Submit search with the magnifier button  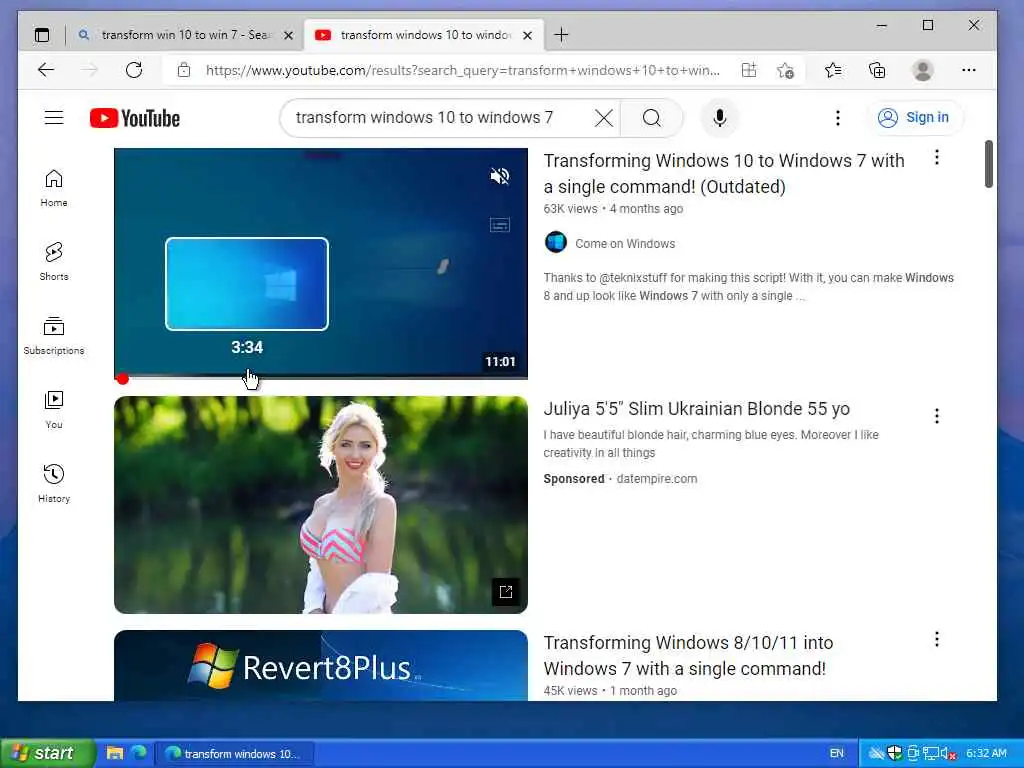point(651,118)
